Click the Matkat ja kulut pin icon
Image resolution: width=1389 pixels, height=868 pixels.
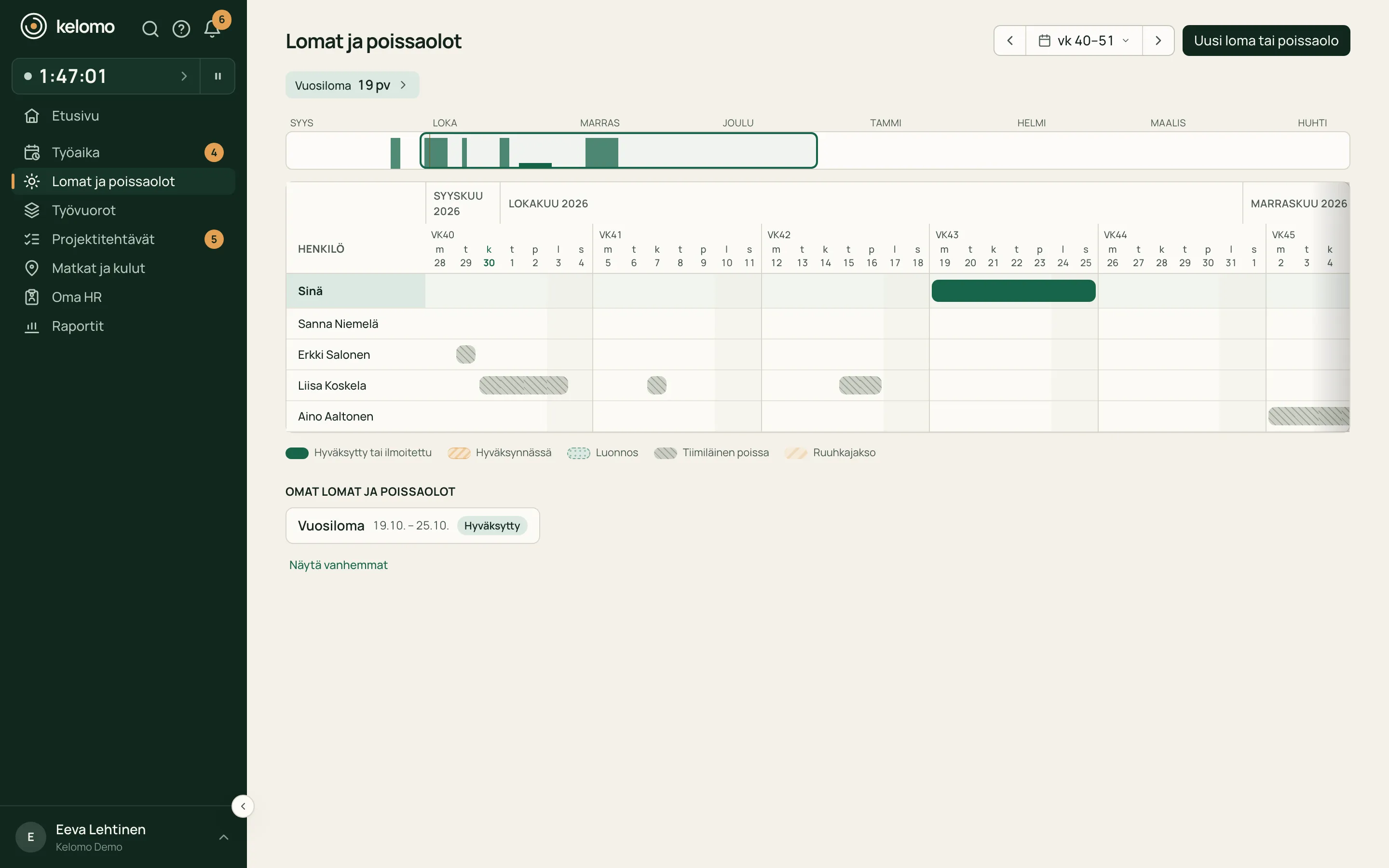[32, 268]
